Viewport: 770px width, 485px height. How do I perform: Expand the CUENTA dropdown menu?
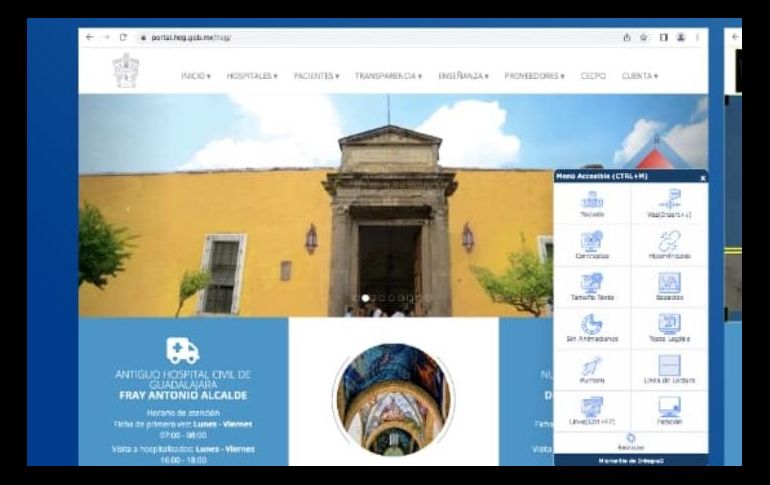coord(639,76)
